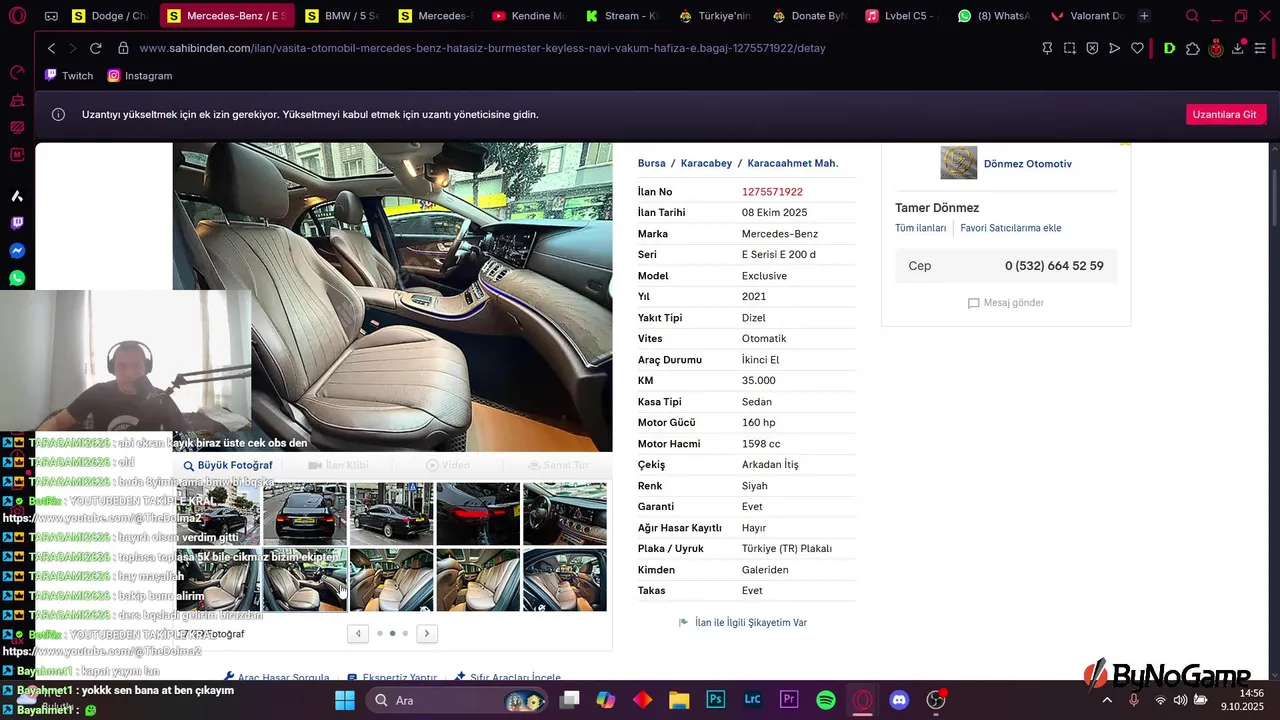Open Discord from the taskbar
This screenshot has width=1280, height=720.
click(x=899, y=700)
